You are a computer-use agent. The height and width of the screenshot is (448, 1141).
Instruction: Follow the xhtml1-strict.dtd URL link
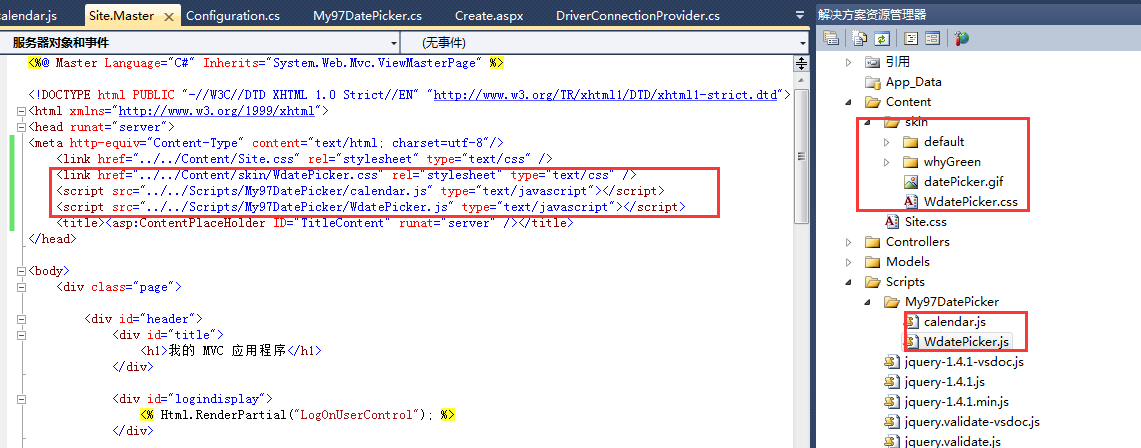point(605,95)
